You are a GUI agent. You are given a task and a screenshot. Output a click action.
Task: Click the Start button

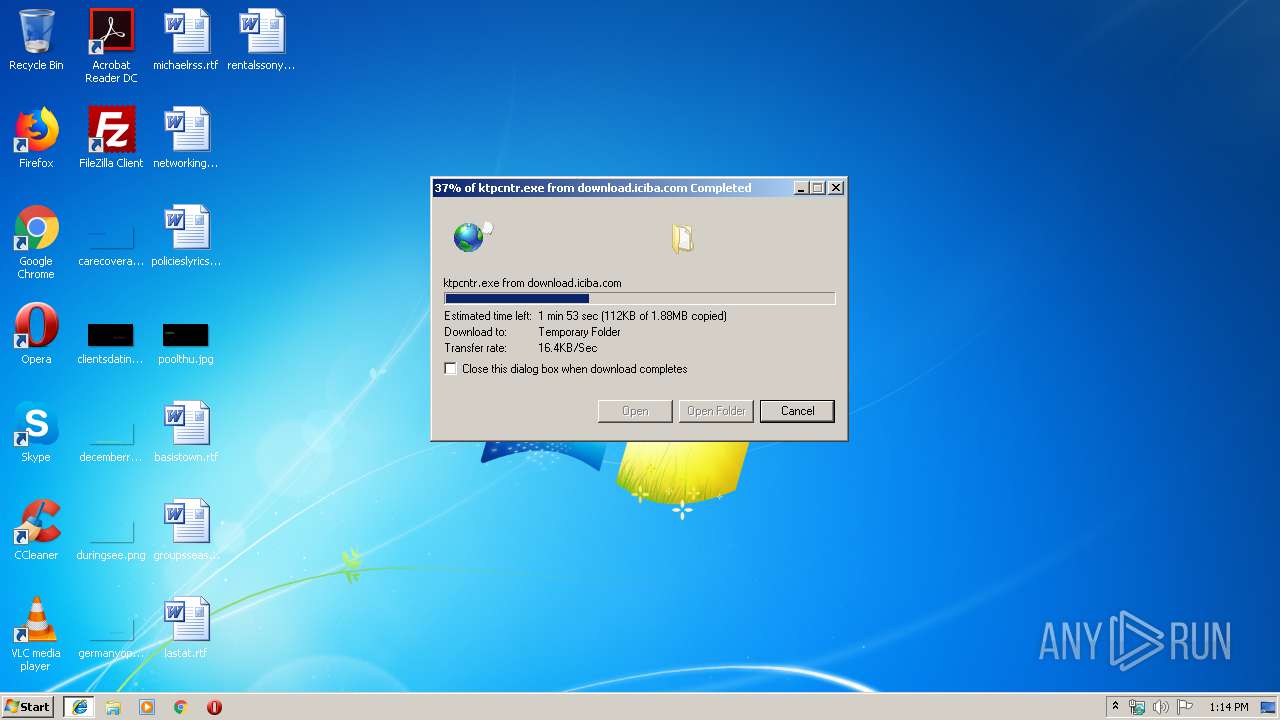(x=28, y=707)
